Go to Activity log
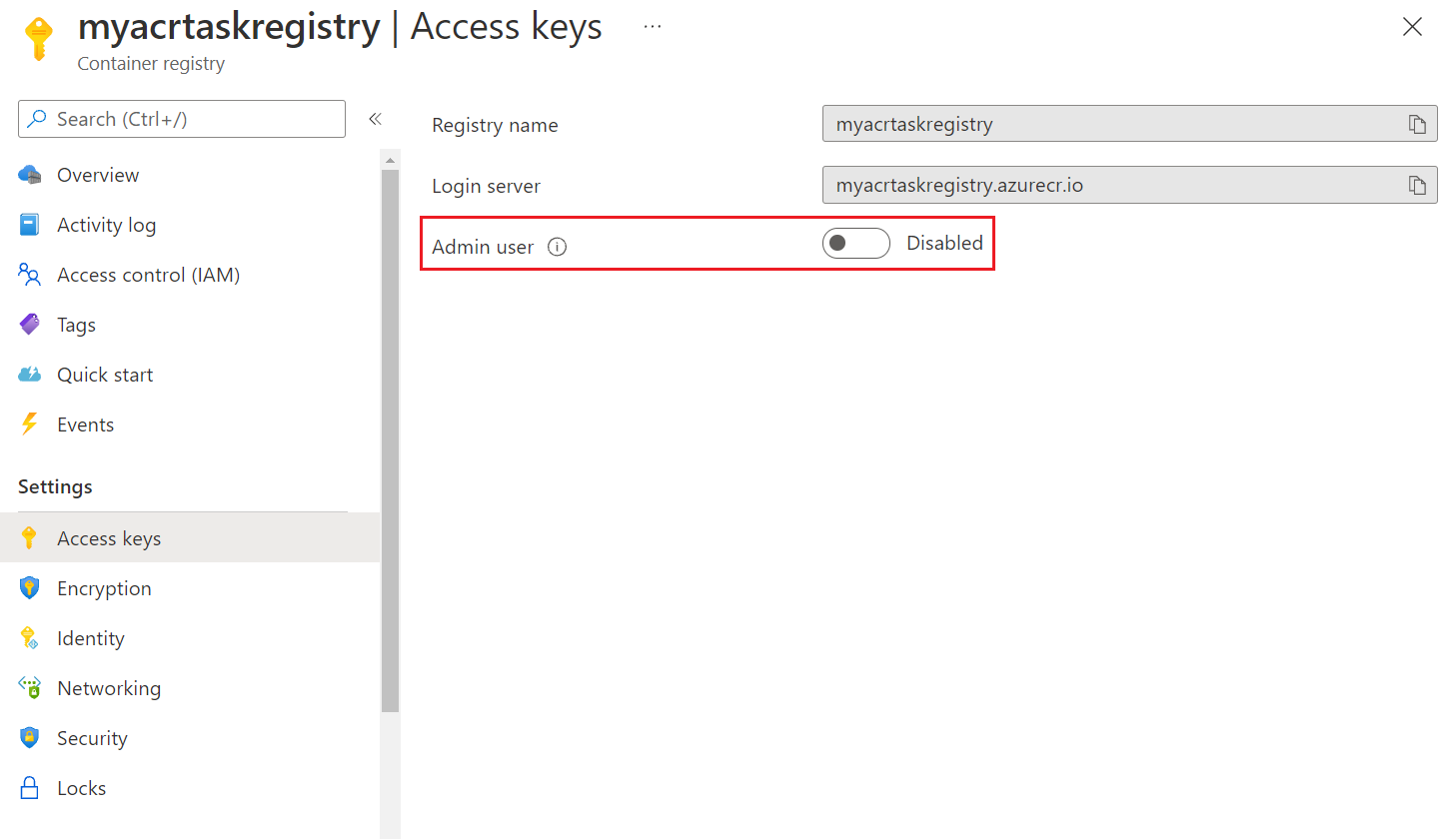Image resolution: width=1456 pixels, height=839 pixels. click(106, 225)
